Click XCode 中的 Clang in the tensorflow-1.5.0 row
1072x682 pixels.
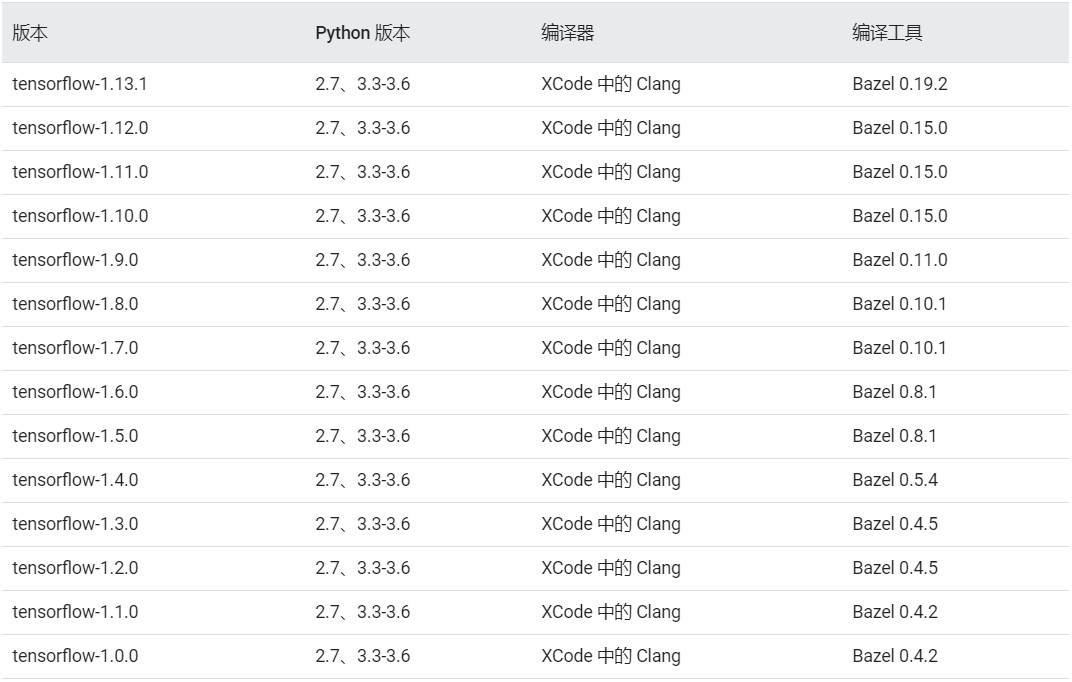click(610, 436)
